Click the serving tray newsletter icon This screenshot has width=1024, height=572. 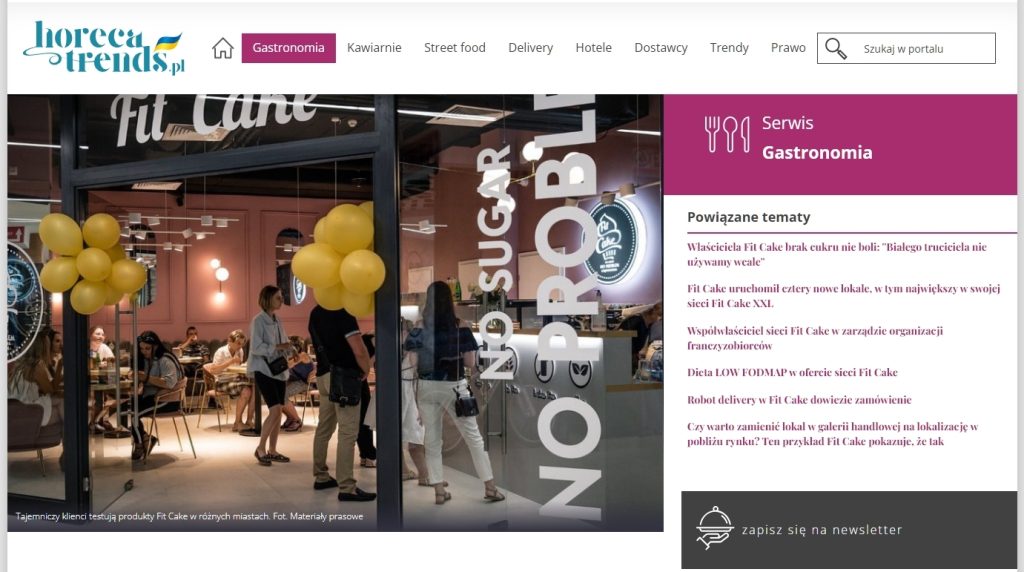click(714, 528)
